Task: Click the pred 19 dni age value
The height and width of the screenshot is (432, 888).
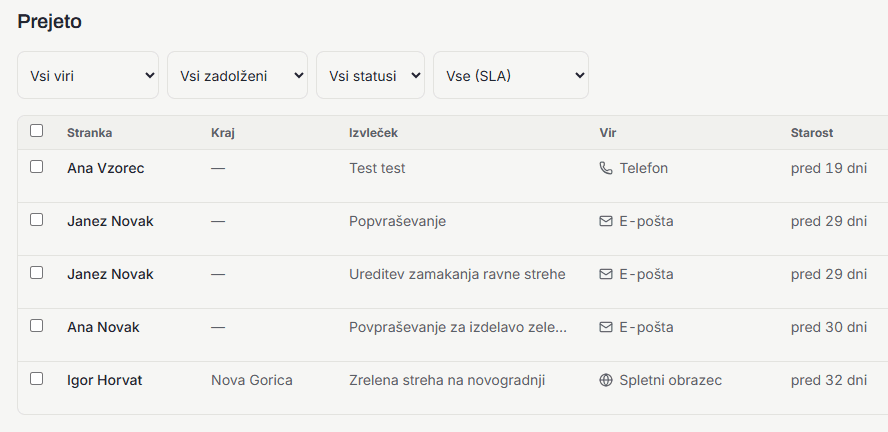Action: 829,168
